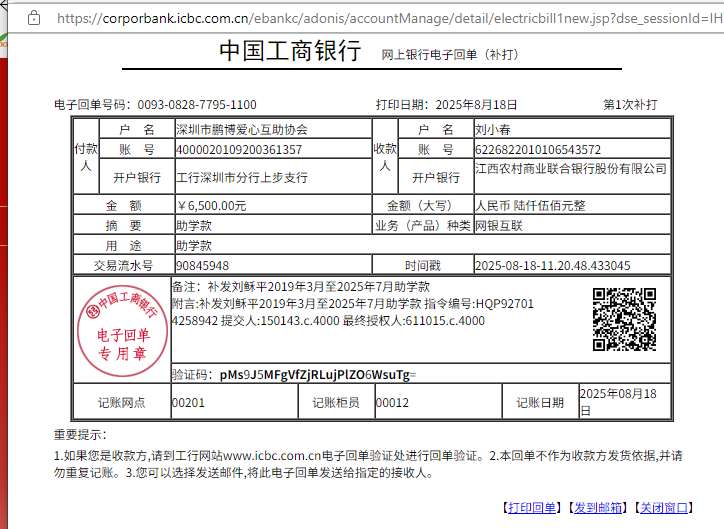The image size is (724, 529).
Task: Click the 发到邮箱 link
Action: [597, 508]
